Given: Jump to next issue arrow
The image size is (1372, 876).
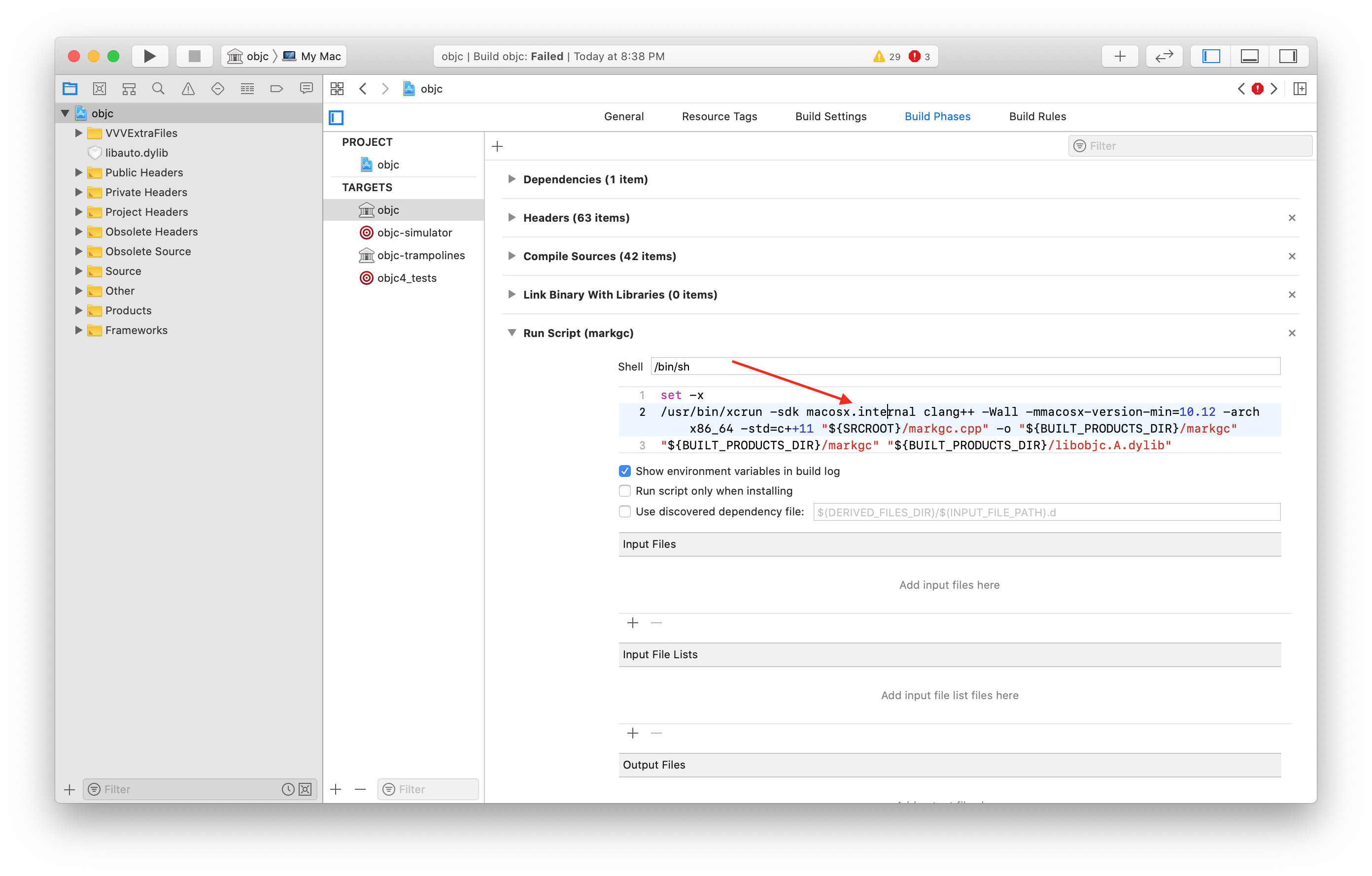Looking at the screenshot, I should (x=1274, y=89).
